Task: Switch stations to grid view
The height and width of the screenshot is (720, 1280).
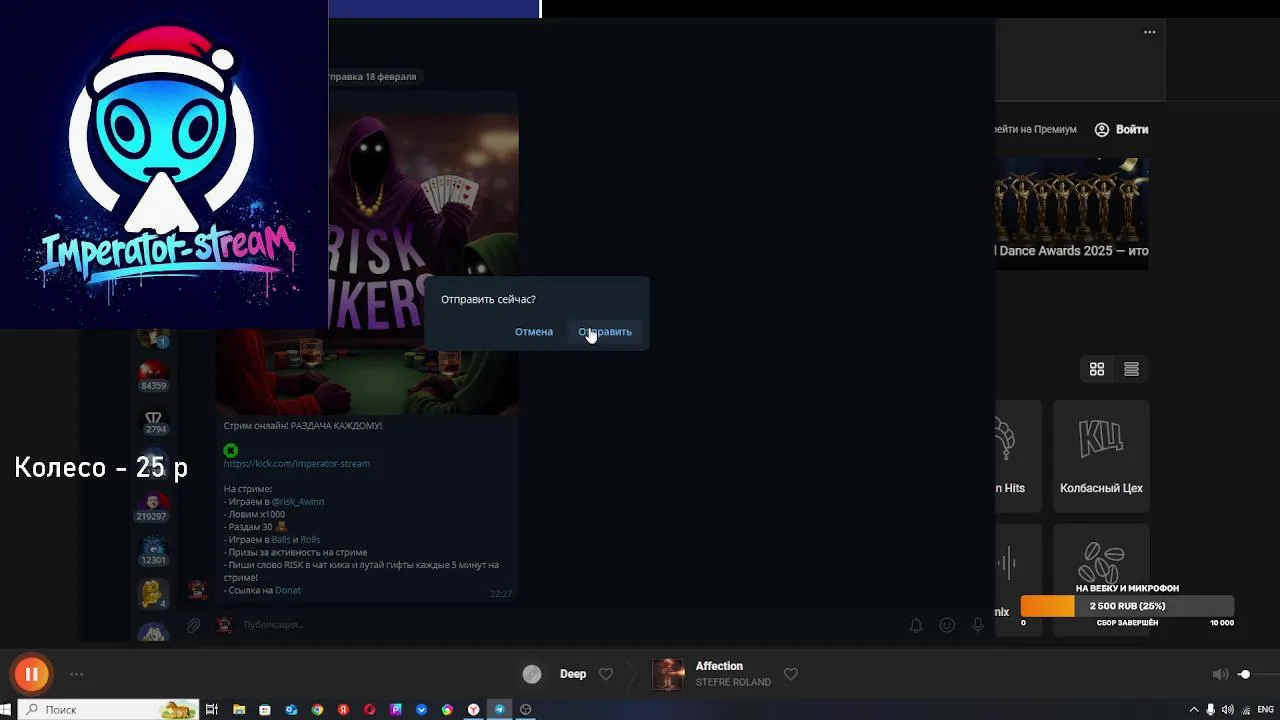Action: click(1097, 369)
